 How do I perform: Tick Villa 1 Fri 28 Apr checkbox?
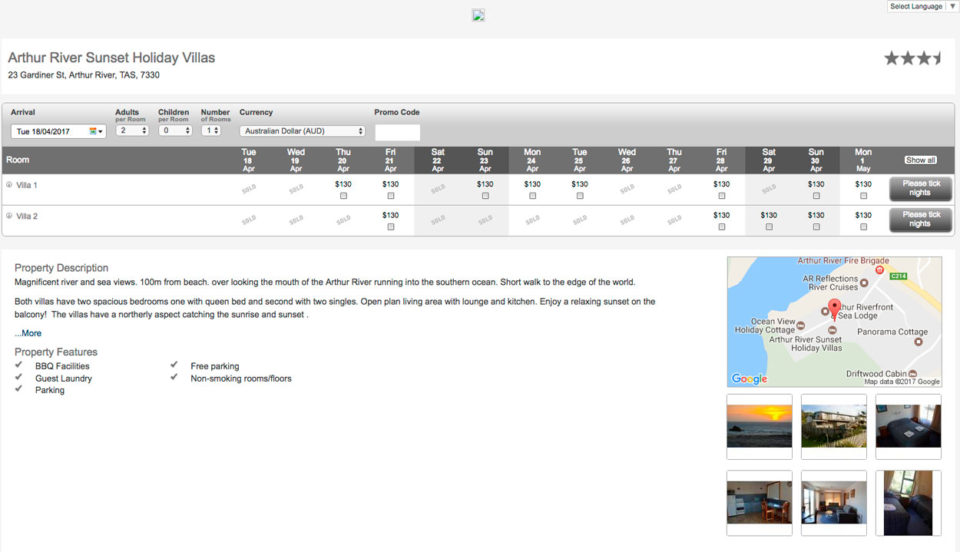722,196
